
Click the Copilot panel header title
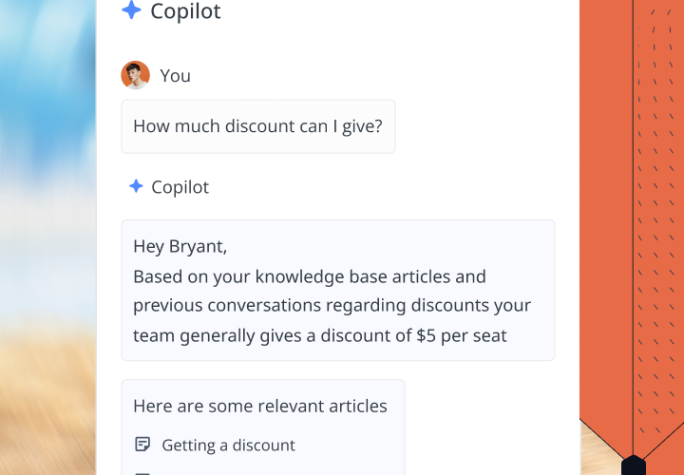[185, 12]
